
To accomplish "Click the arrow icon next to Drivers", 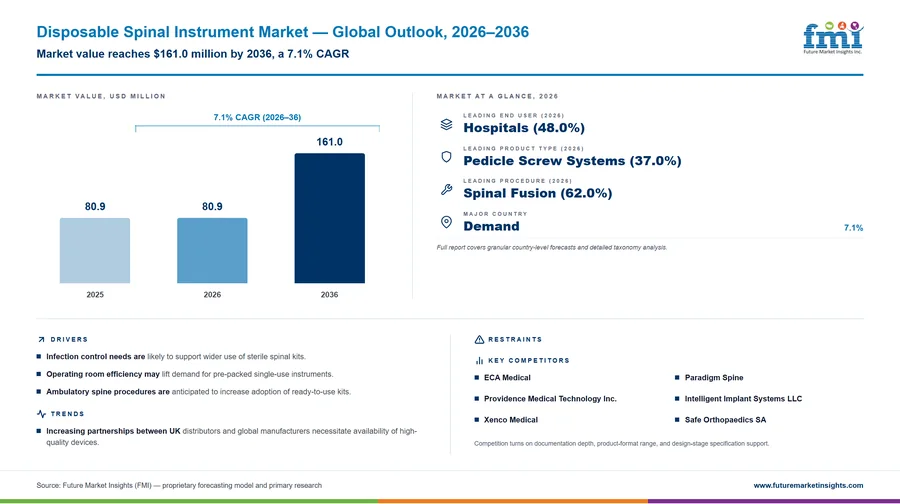I will (41, 340).
